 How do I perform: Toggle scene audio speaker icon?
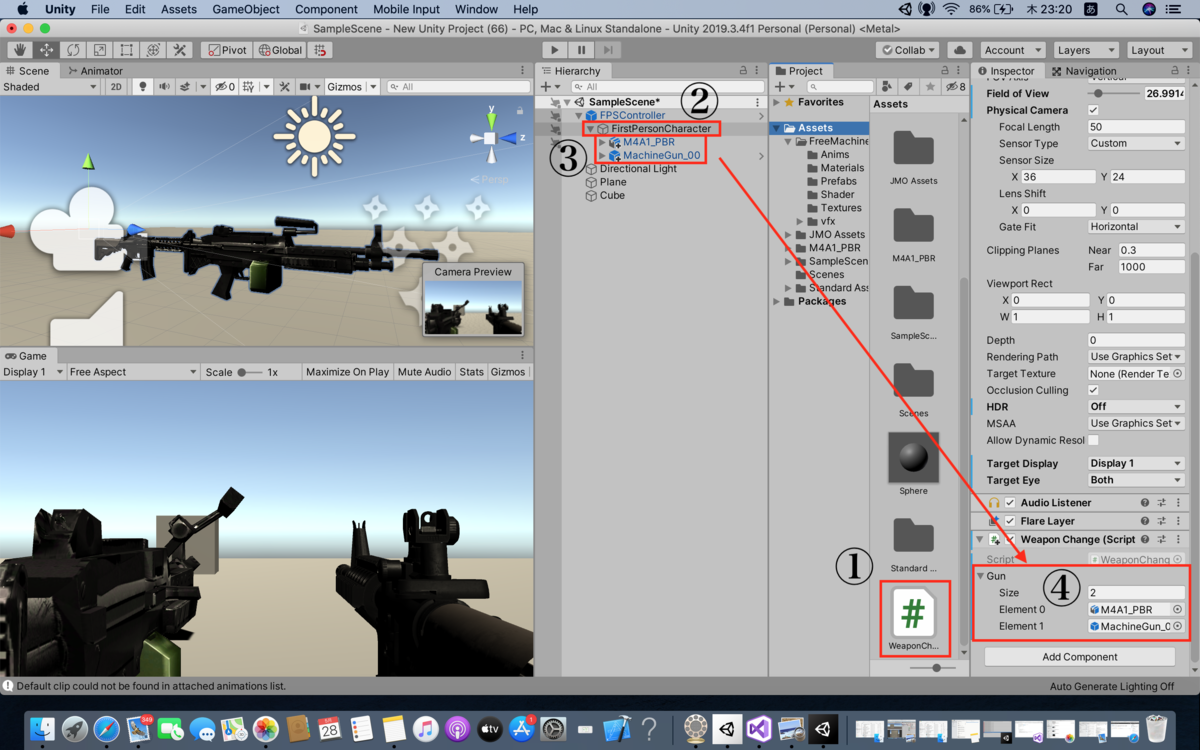tap(164, 87)
